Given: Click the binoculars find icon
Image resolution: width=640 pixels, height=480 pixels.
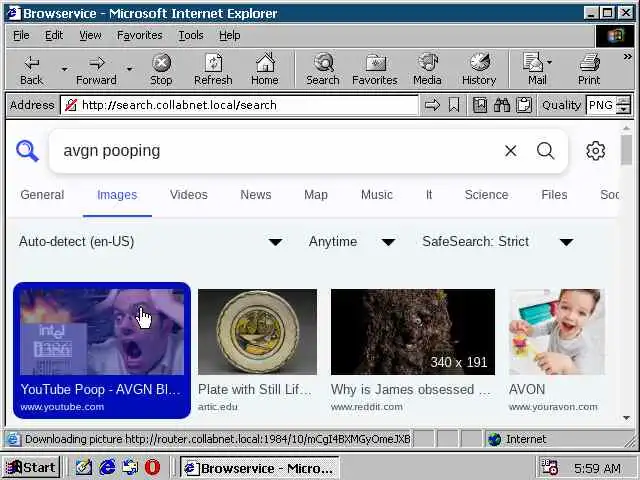Looking at the screenshot, I should pyautogui.click(x=502, y=105).
